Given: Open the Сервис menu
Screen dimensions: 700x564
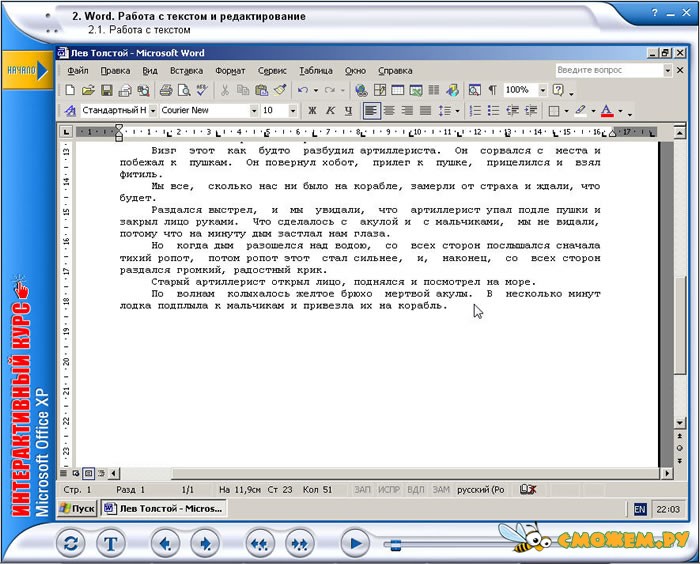Looking at the screenshot, I should tap(272, 71).
